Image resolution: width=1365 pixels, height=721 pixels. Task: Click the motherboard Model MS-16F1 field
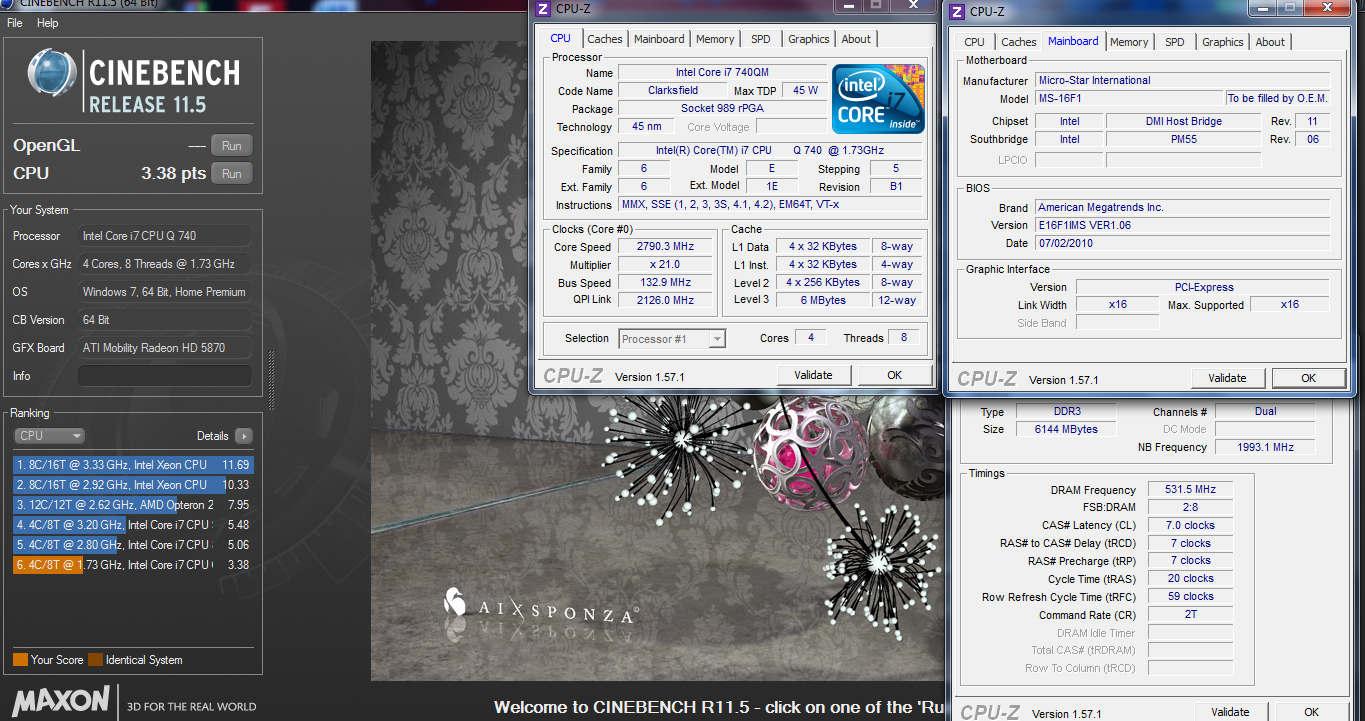coord(1130,99)
